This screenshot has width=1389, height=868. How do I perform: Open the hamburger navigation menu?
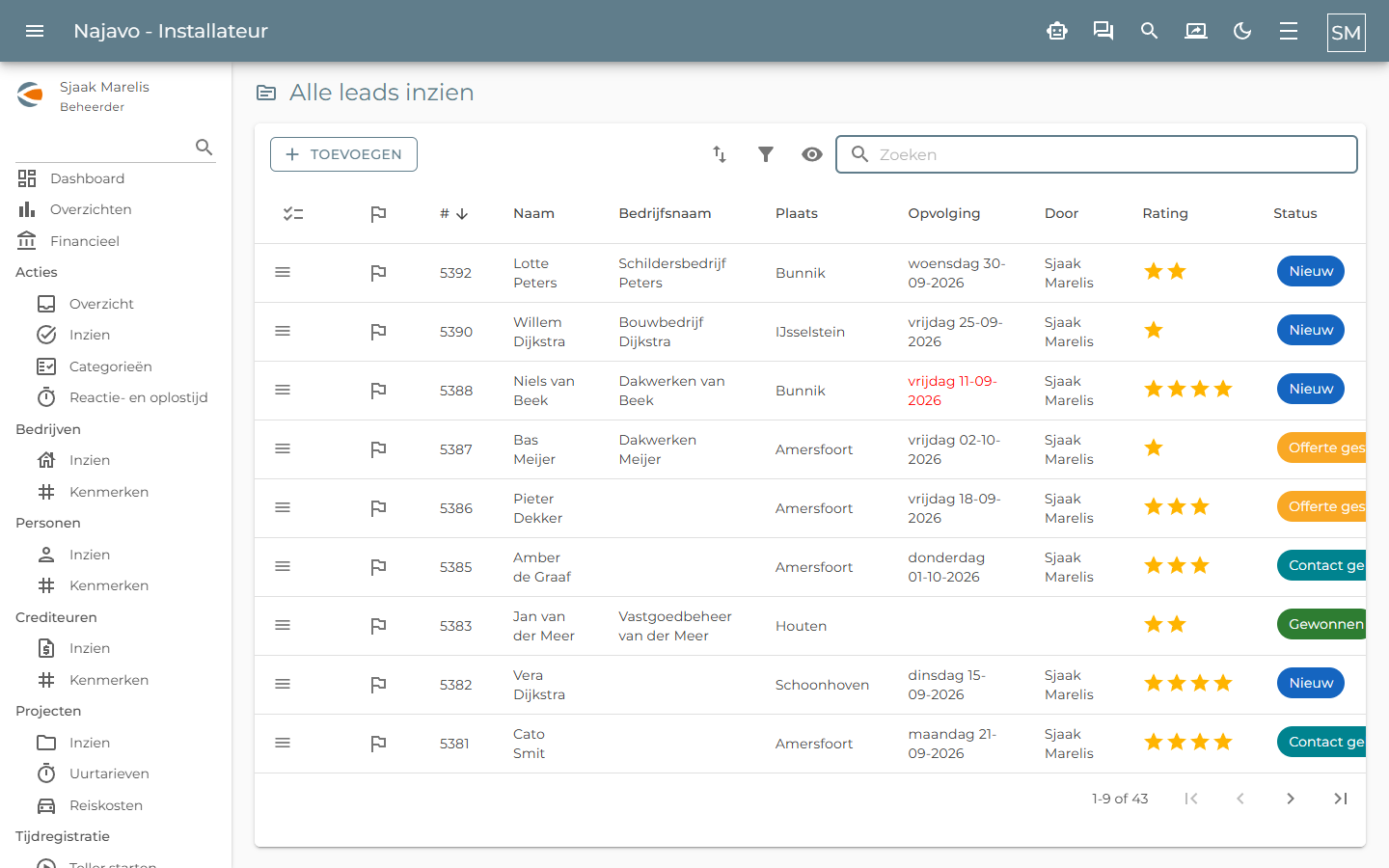click(35, 31)
